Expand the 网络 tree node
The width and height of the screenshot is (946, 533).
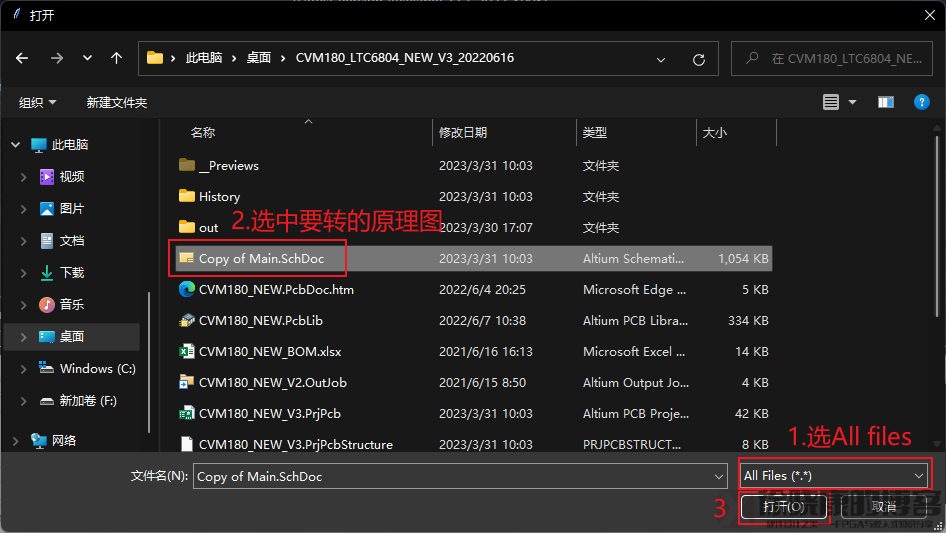tap(16, 441)
